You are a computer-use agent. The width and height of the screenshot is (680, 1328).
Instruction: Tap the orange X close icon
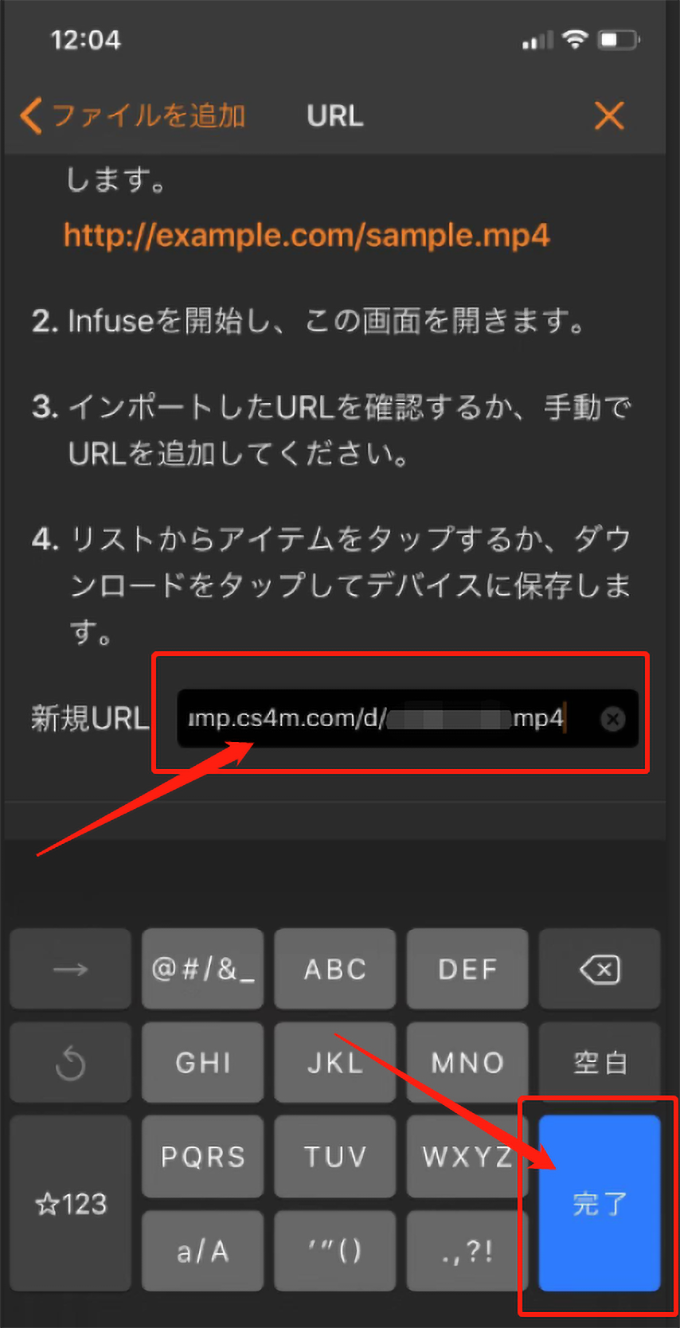tap(609, 116)
